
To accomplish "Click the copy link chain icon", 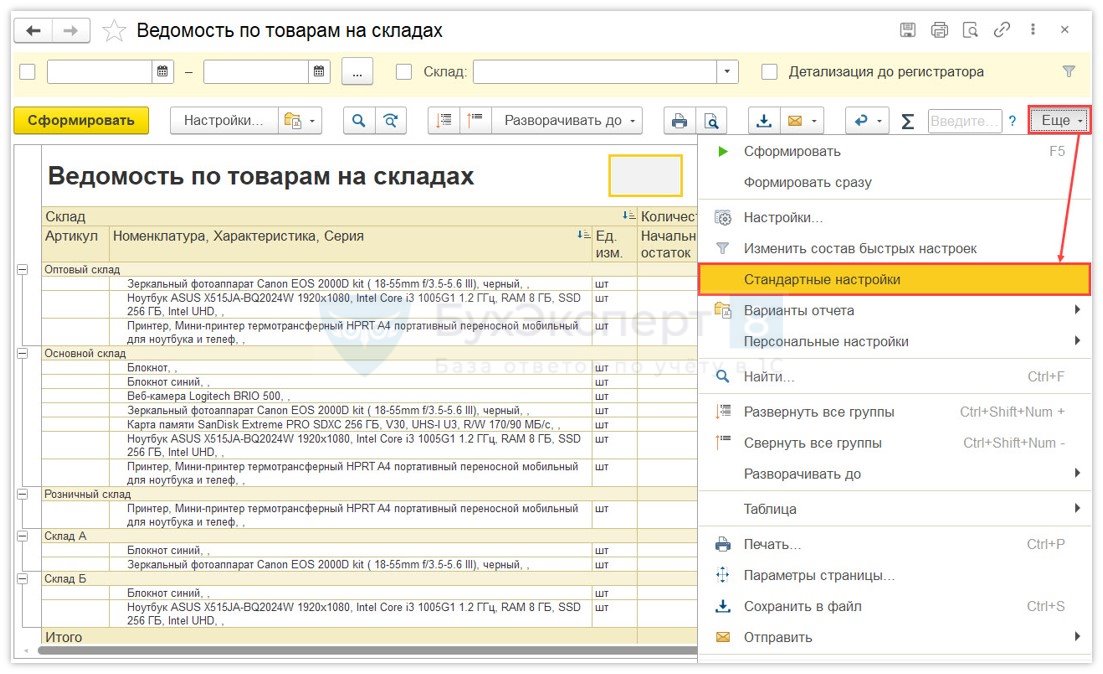I will (x=1001, y=30).
